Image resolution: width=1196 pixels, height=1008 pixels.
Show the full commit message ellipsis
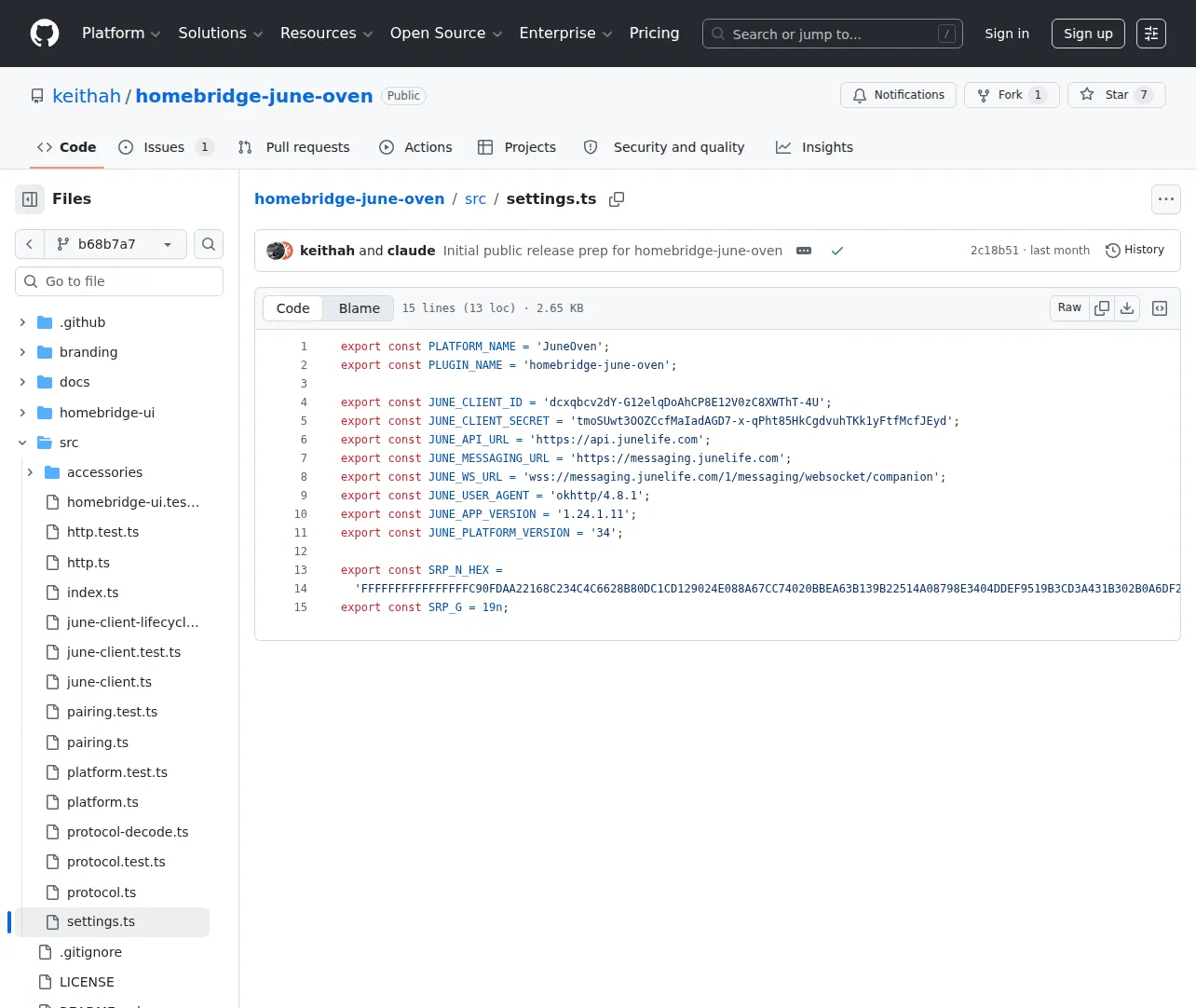(x=804, y=251)
